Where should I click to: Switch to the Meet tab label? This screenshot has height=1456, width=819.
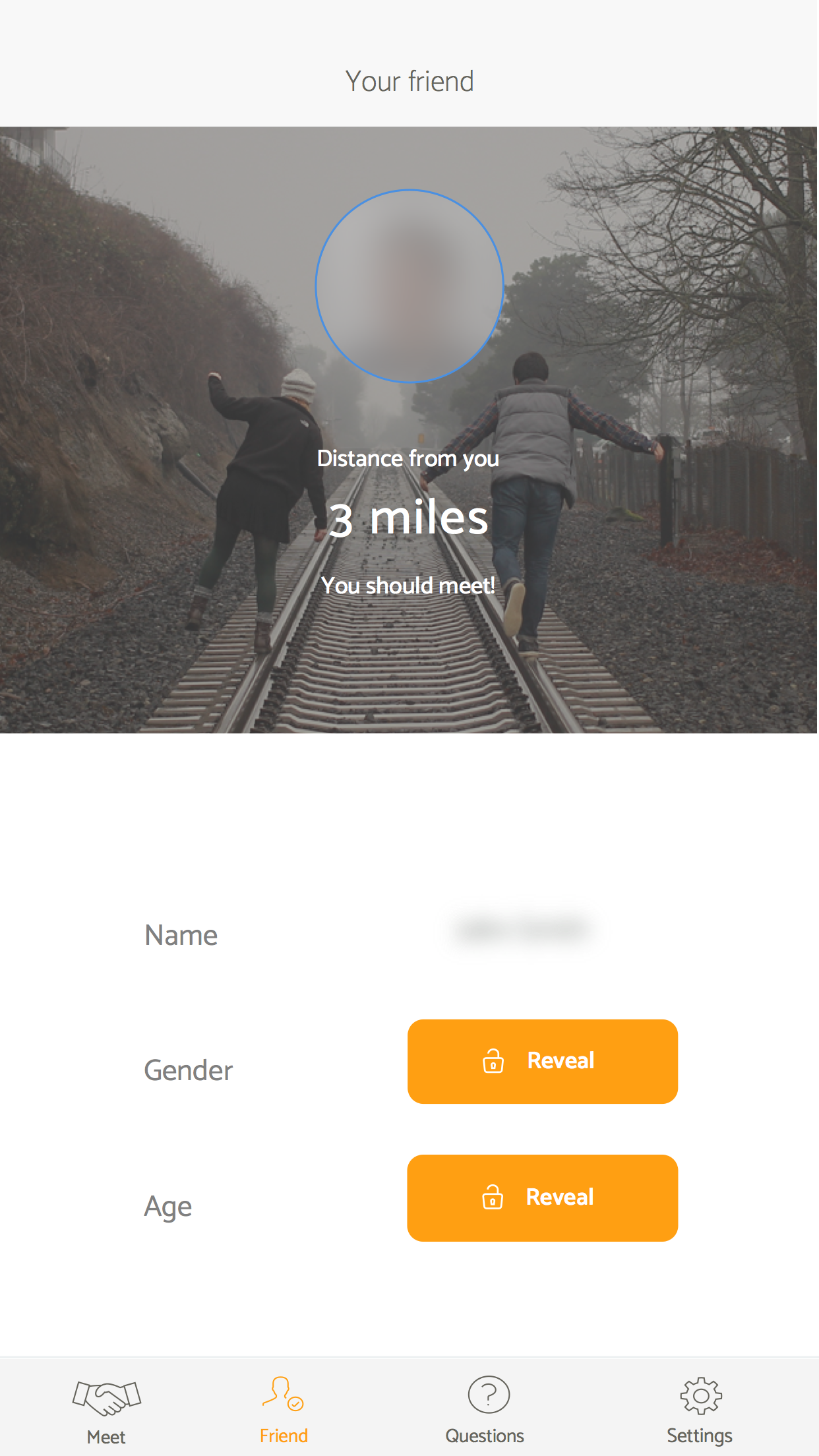pos(106,1437)
